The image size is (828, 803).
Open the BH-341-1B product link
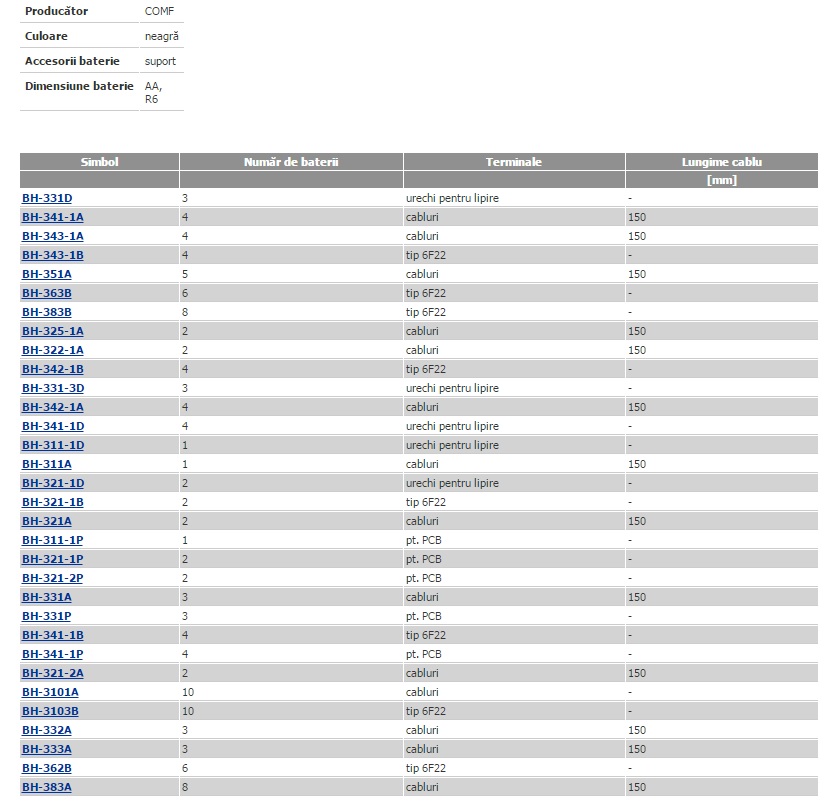click(x=53, y=635)
